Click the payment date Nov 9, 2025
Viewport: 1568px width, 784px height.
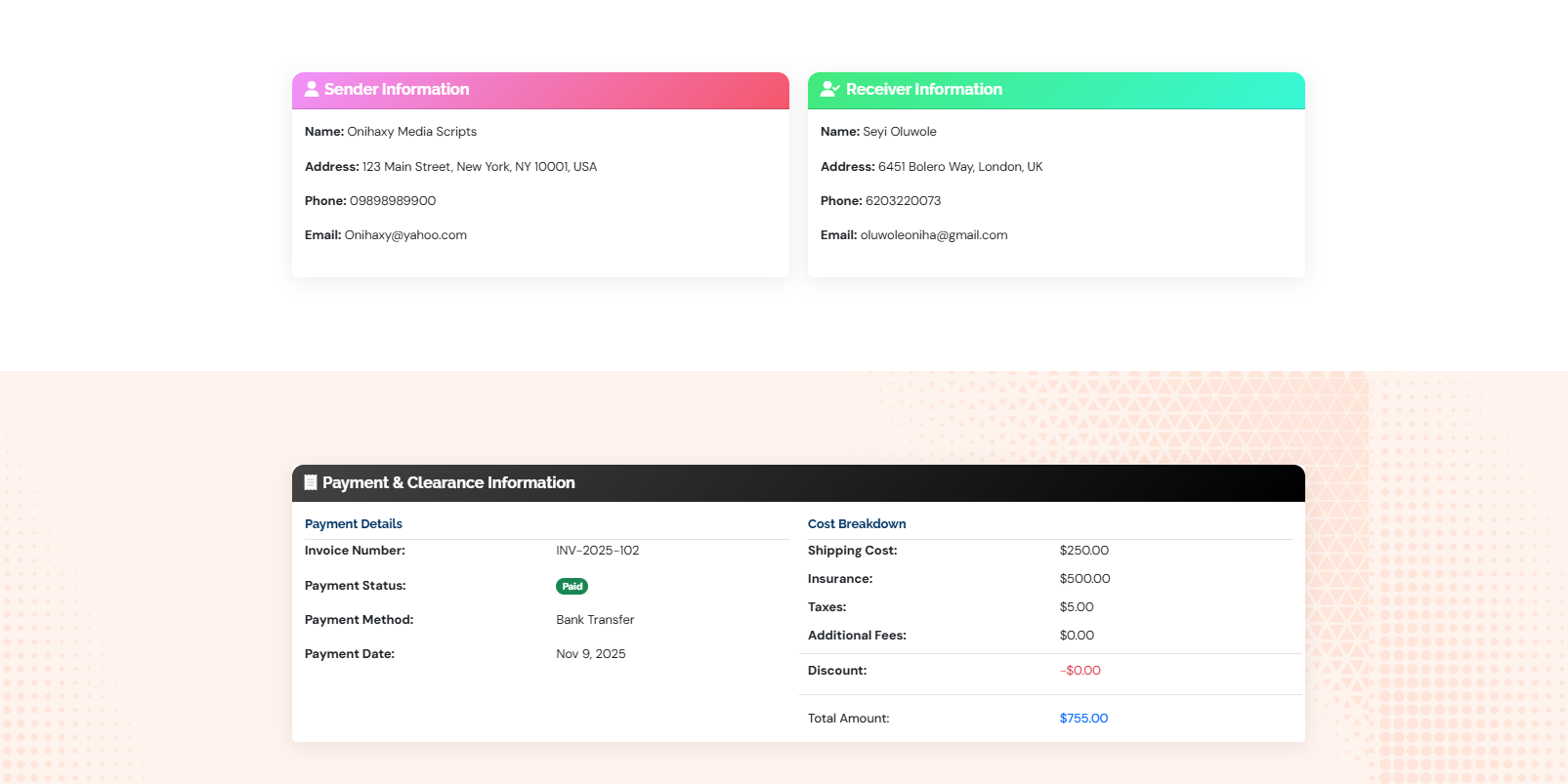591,654
